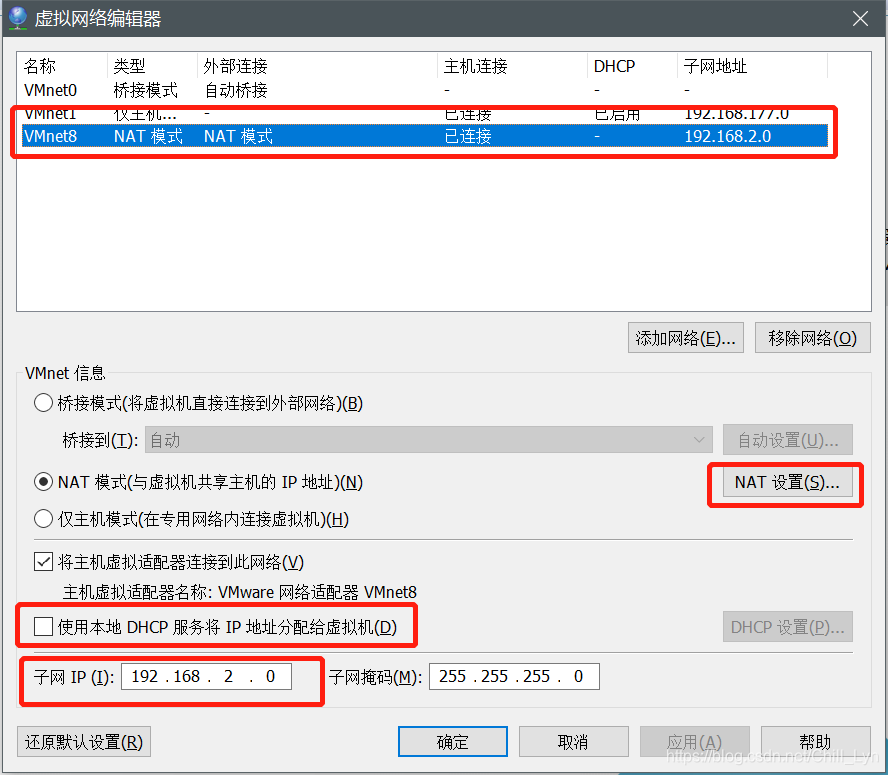The height and width of the screenshot is (775, 888).
Task: Open NAT 设置(S)... button
Action: tap(788, 482)
